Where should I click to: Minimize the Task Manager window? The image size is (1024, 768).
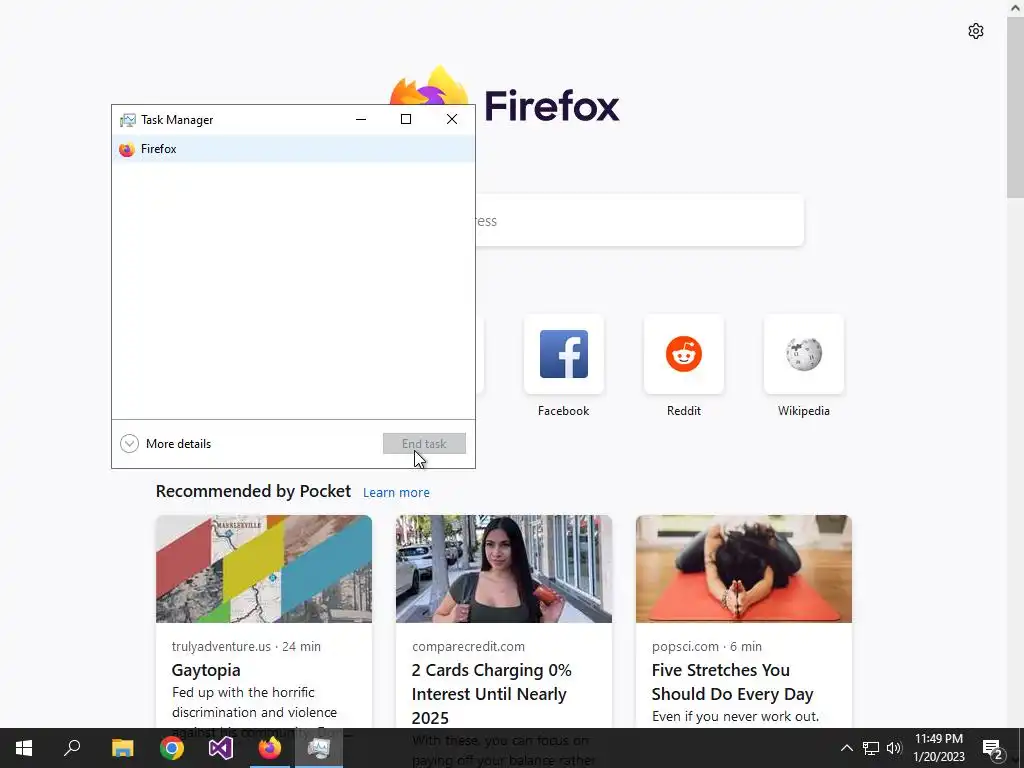pos(360,120)
